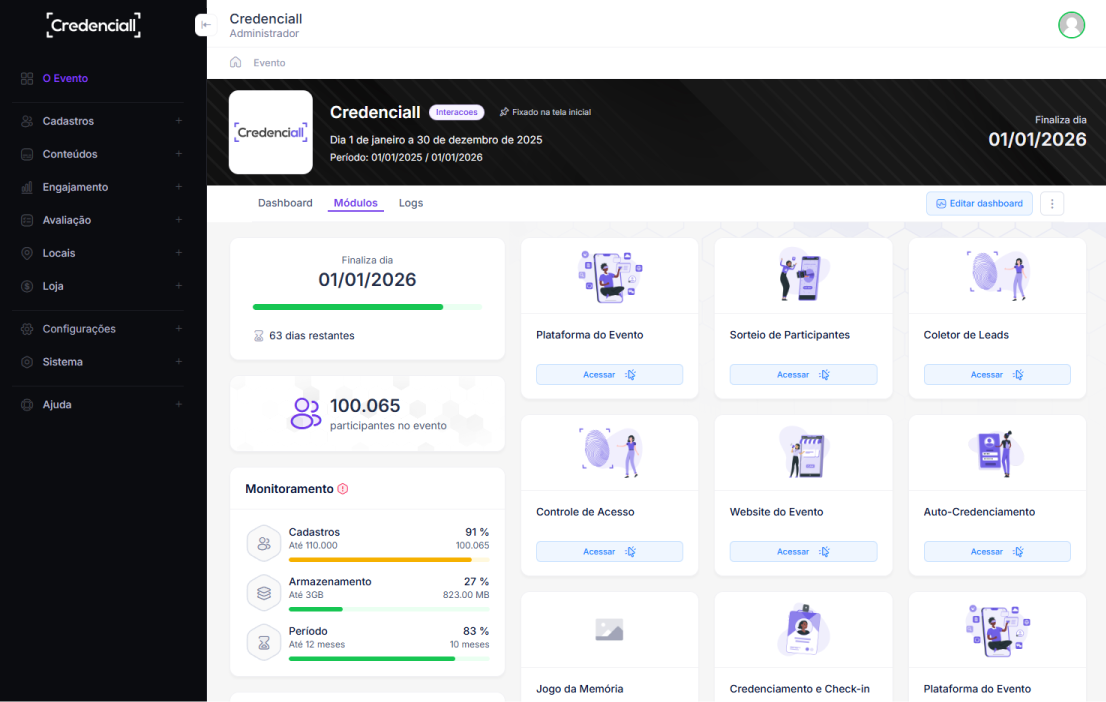Switch to the Dashboard tab

pos(285,203)
